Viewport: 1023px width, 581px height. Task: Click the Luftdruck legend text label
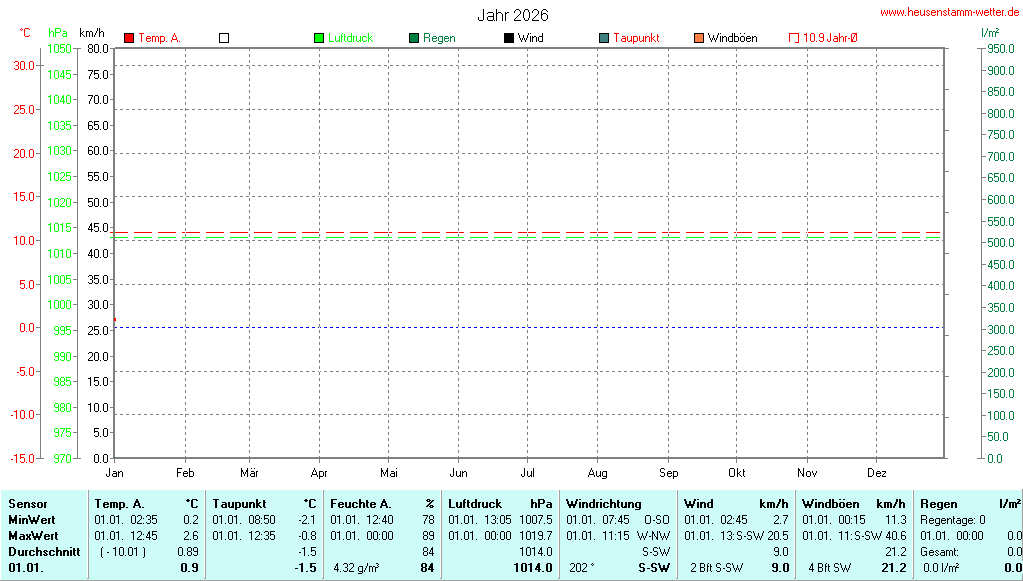350,38
